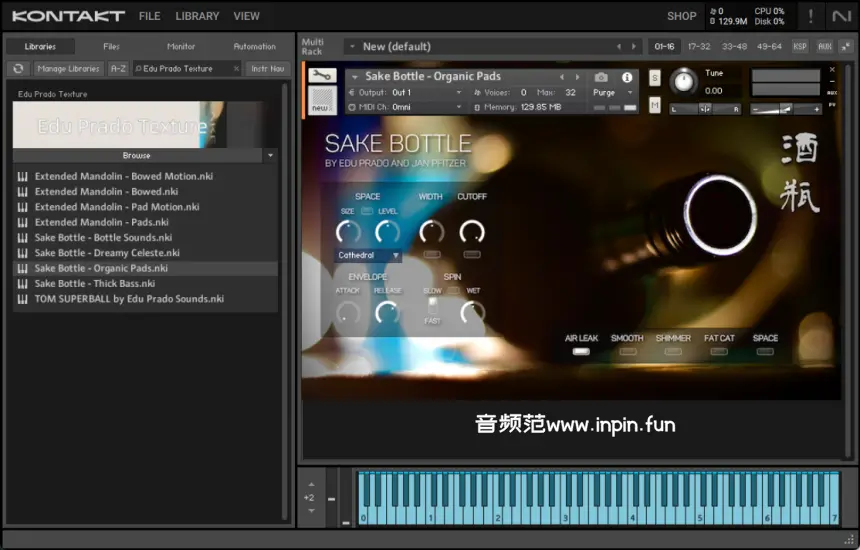Screen dimensions: 860x550
Task: Solo the Sake Bottle instrument
Action: (655, 78)
